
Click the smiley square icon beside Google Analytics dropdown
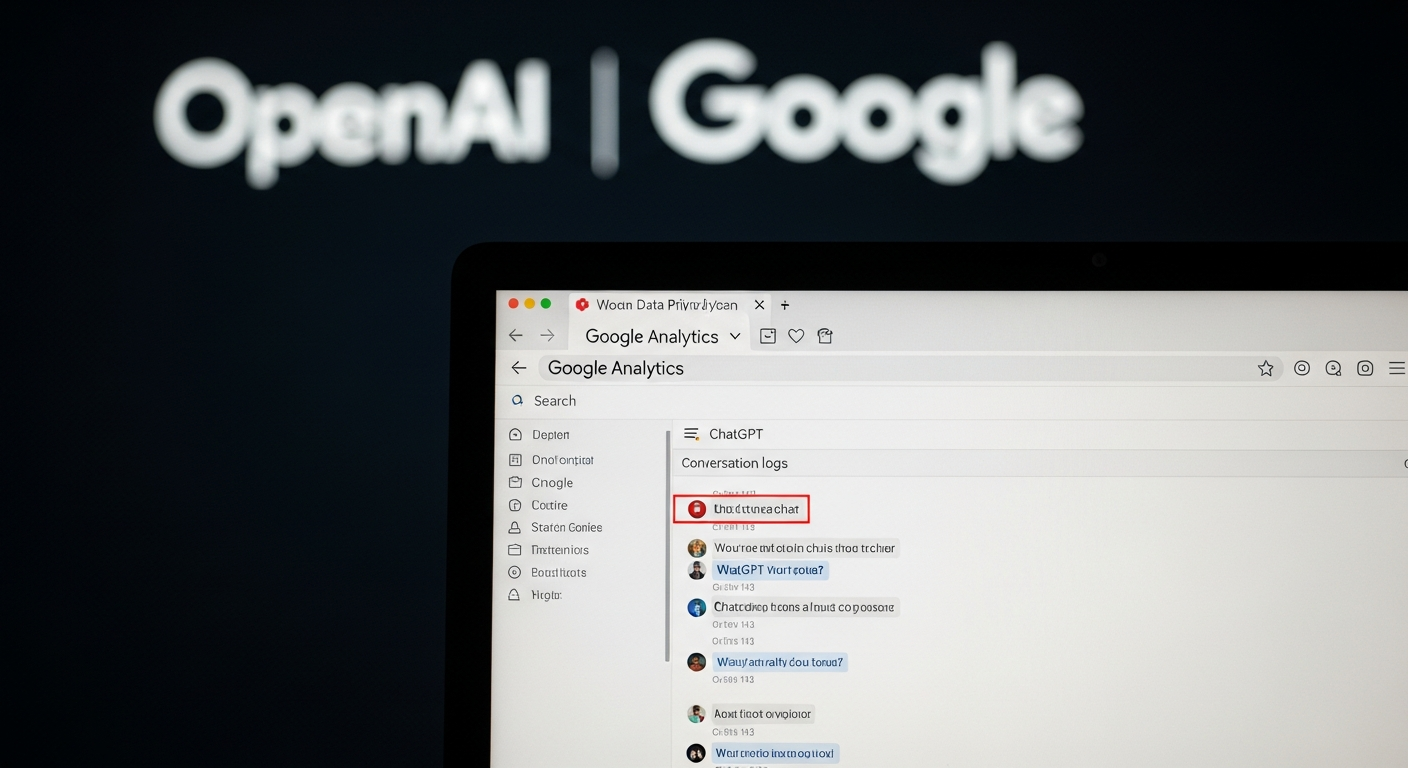tap(768, 336)
